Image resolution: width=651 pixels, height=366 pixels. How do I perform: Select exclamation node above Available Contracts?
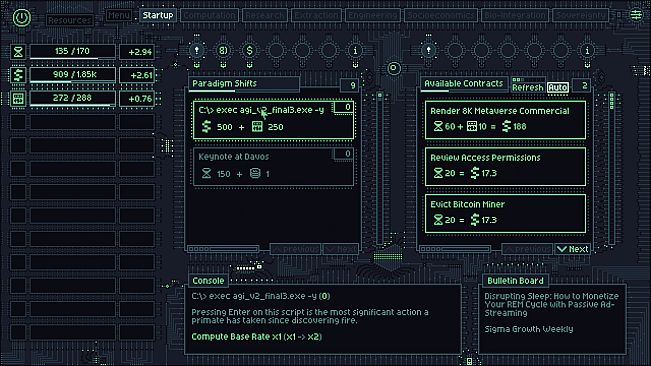428,51
